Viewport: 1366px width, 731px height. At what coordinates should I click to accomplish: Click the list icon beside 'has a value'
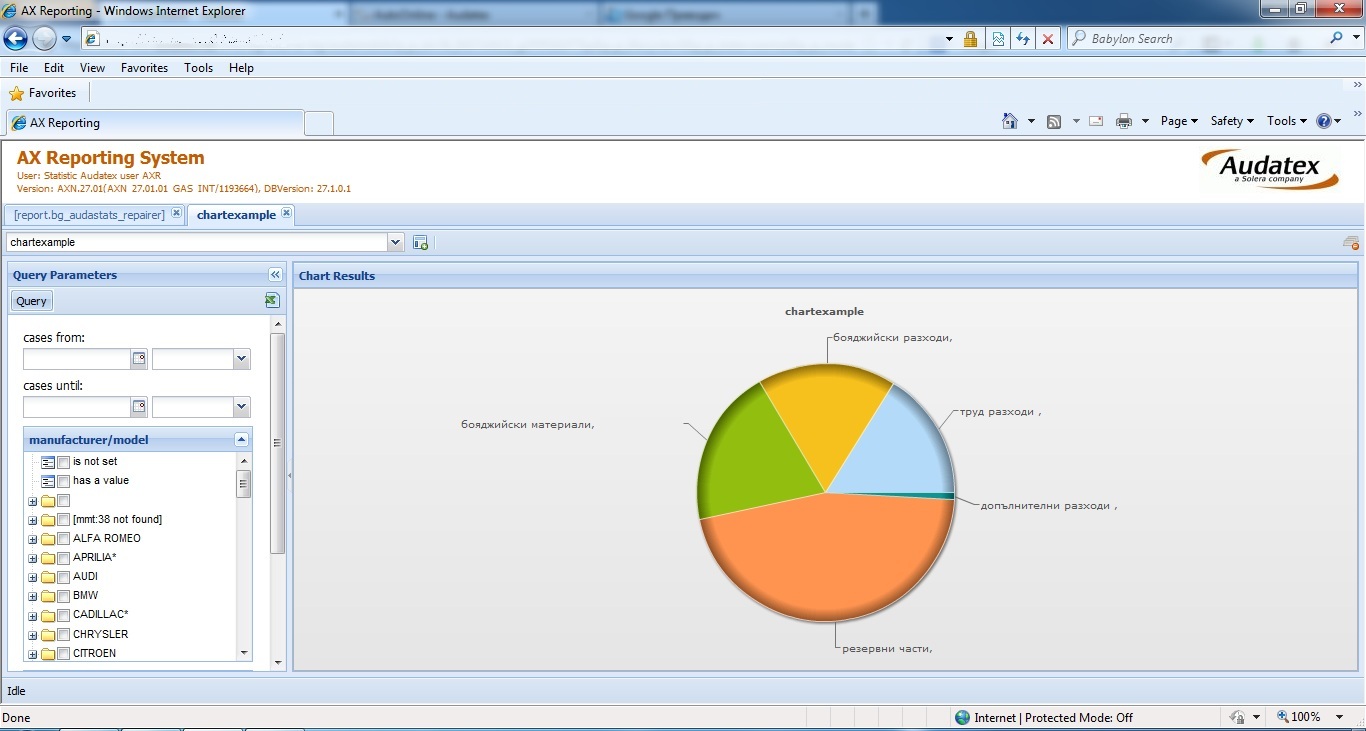tap(48, 481)
